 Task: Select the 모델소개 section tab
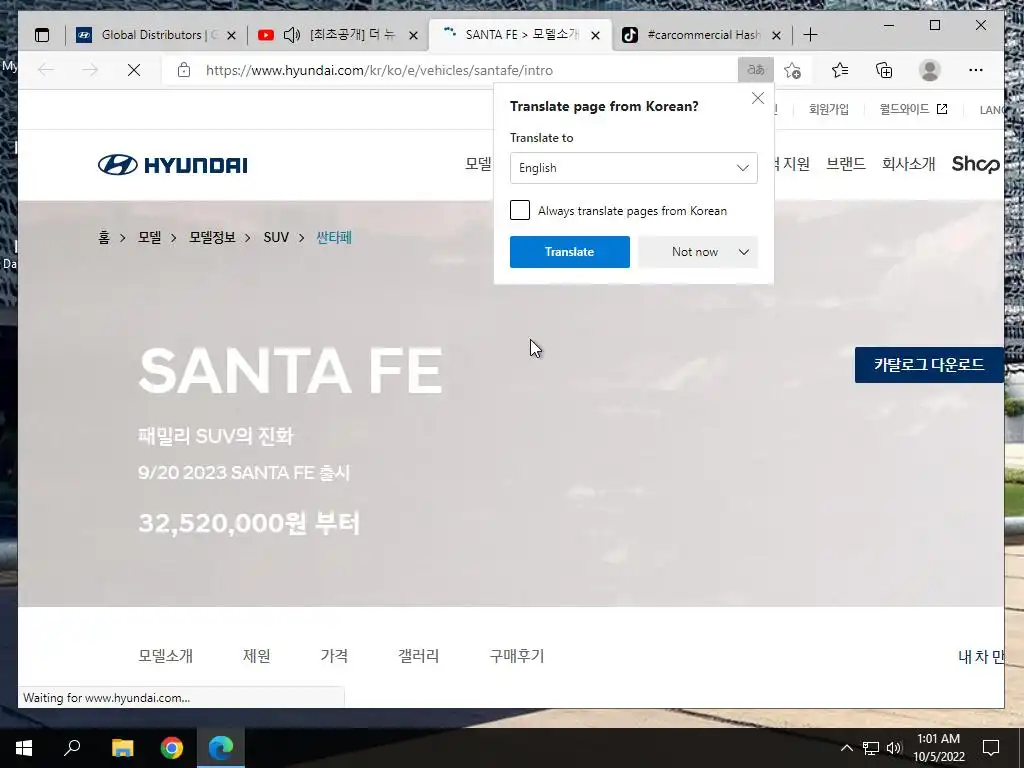point(166,656)
